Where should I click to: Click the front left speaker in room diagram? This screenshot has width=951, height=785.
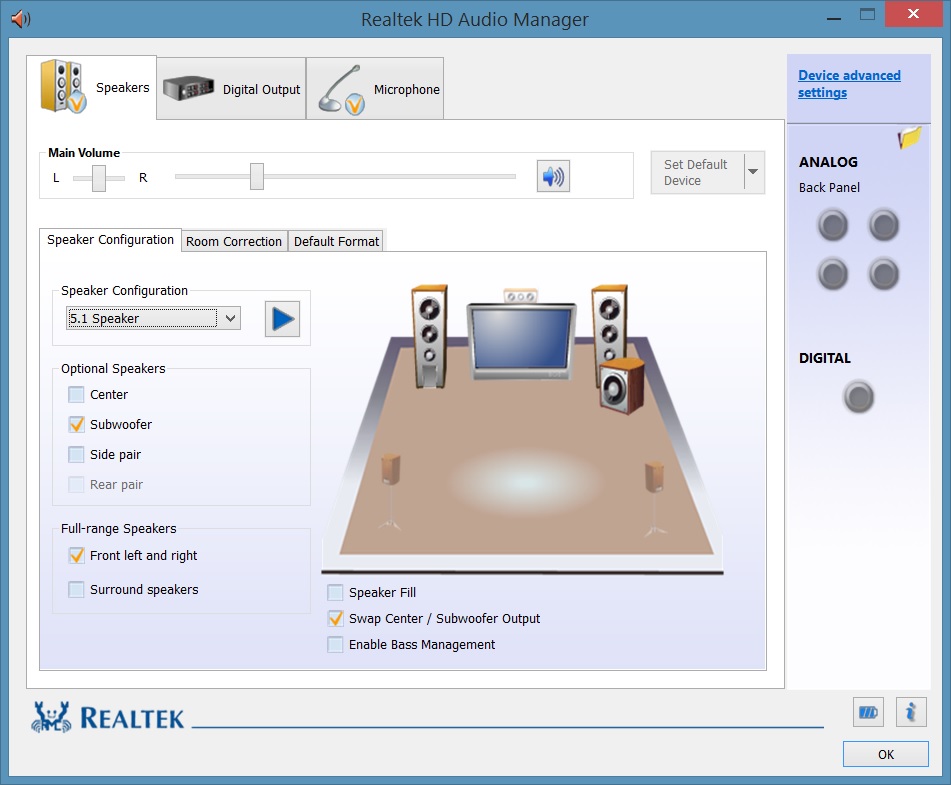(429, 336)
